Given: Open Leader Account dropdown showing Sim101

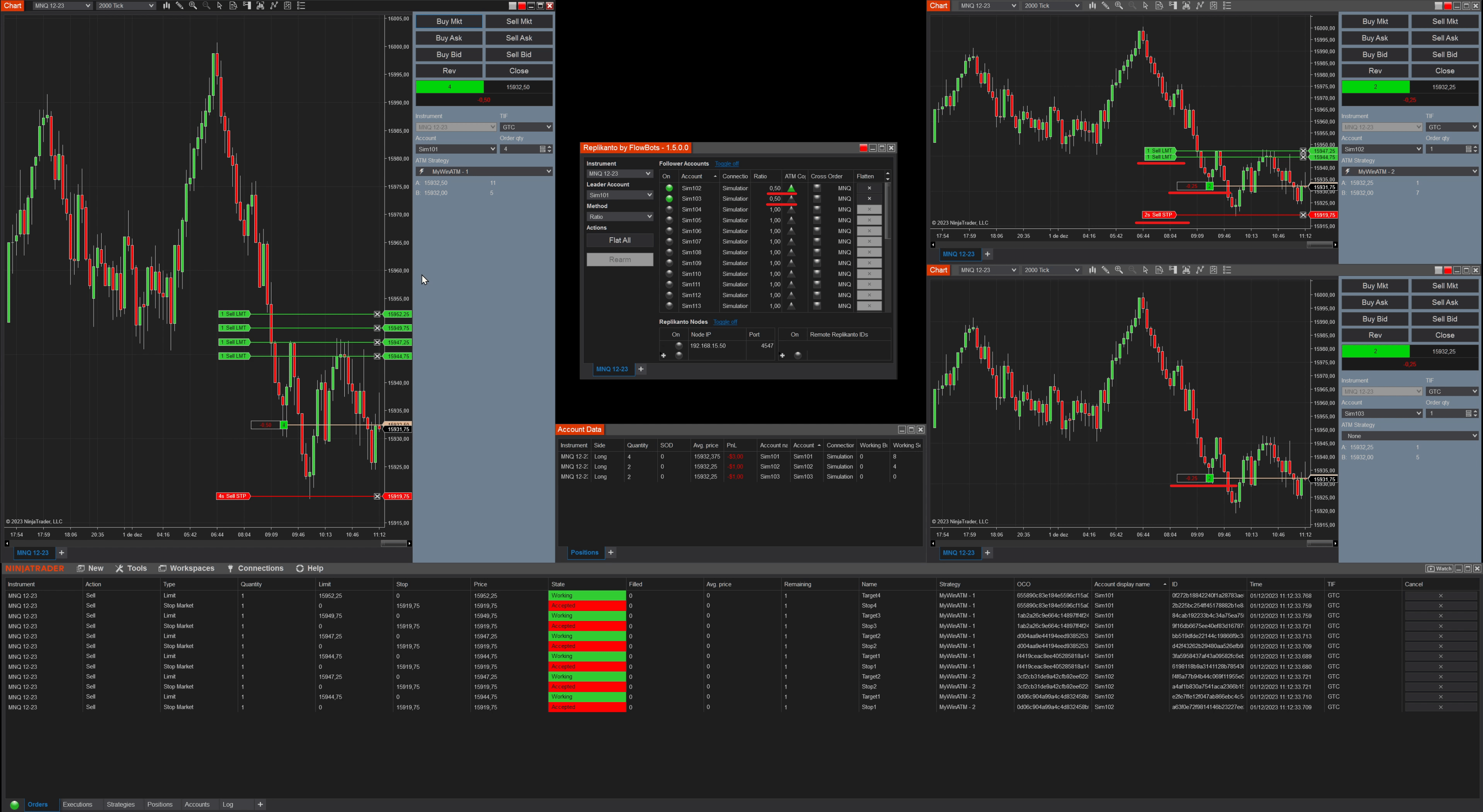Looking at the screenshot, I should 620,195.
